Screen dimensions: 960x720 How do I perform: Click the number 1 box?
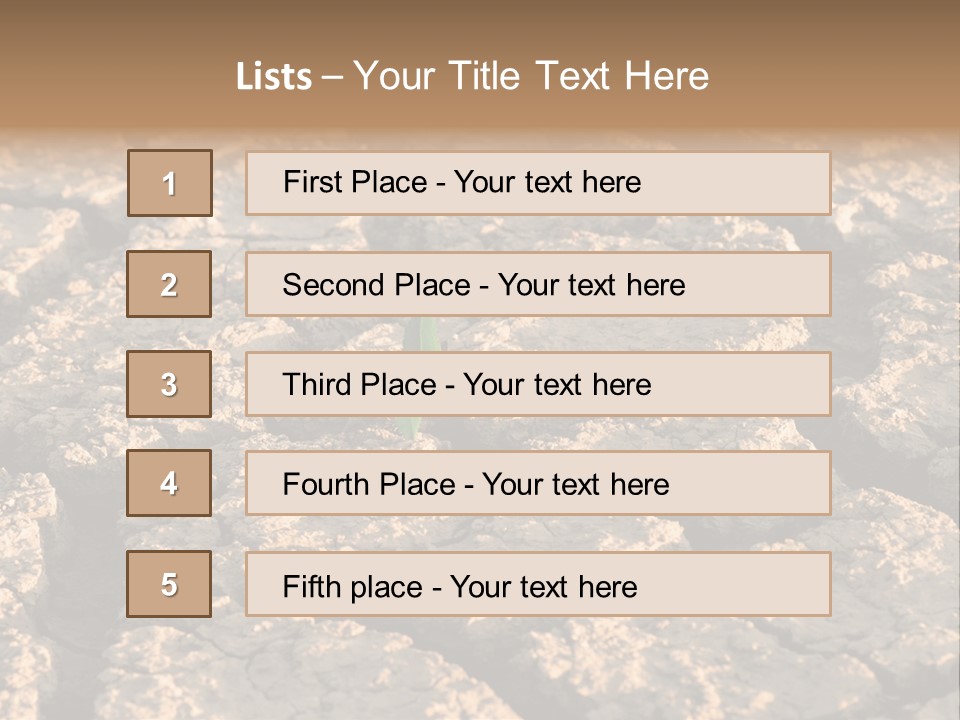click(170, 183)
